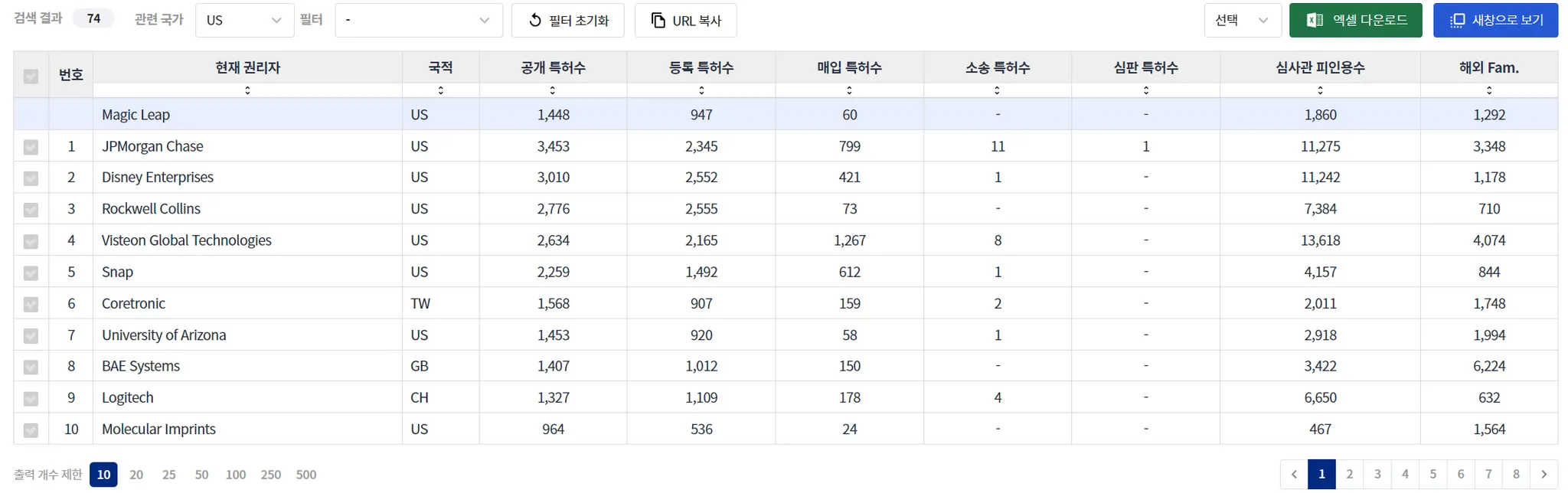The height and width of the screenshot is (493, 1568).
Task: Click Visteon Global Technologies name
Action: (x=187, y=240)
